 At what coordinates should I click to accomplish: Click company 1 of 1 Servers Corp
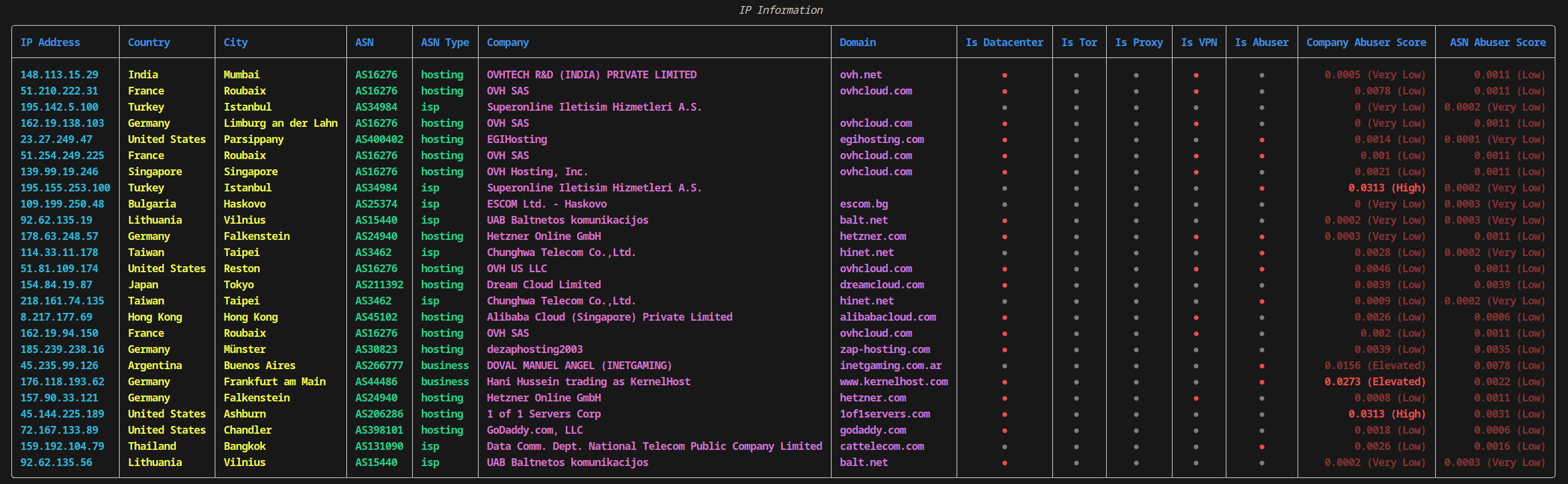coord(544,413)
